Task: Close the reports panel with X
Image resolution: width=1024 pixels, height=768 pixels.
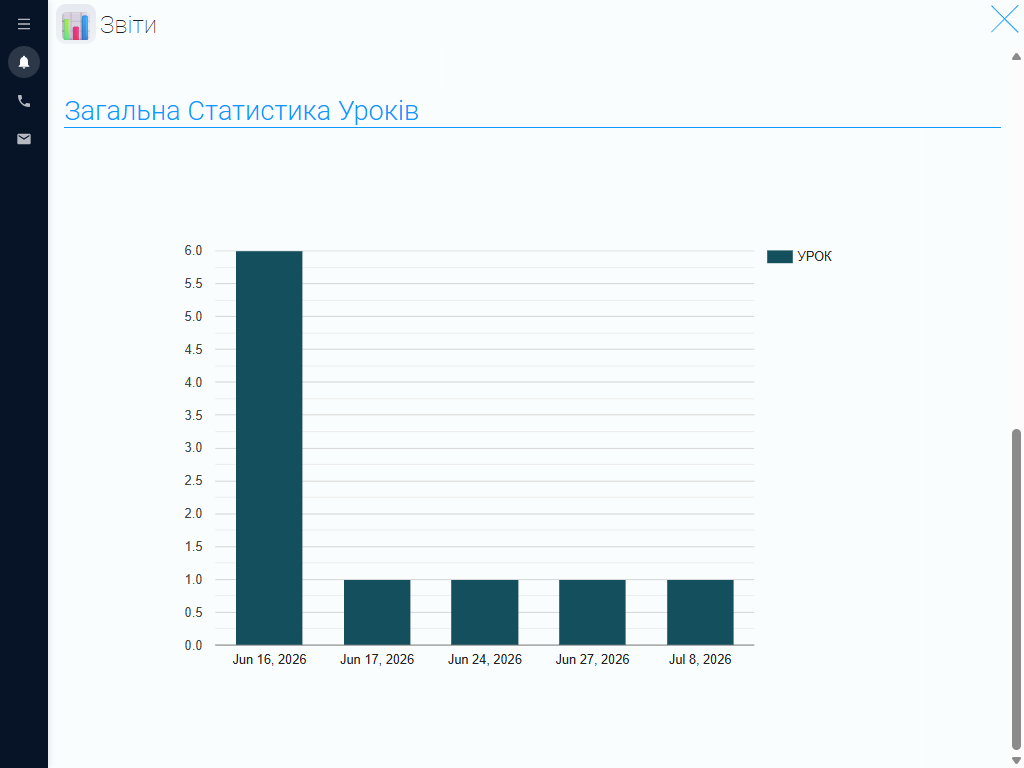Action: tap(1004, 19)
